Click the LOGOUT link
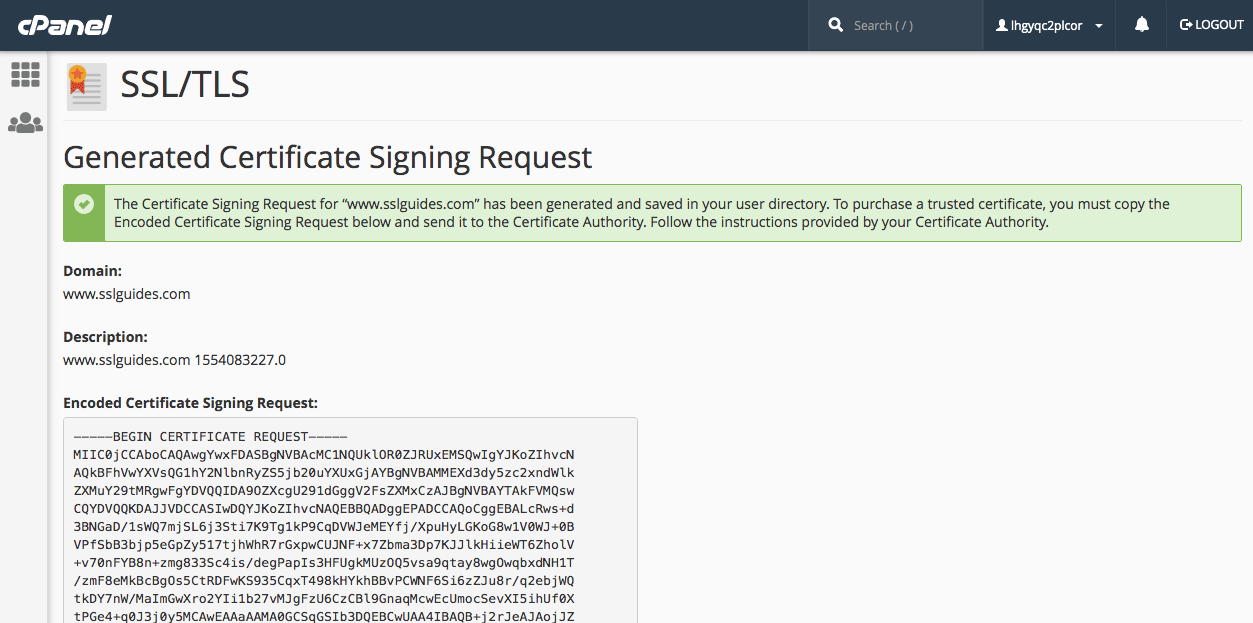This screenshot has width=1253, height=623. coord(1210,24)
